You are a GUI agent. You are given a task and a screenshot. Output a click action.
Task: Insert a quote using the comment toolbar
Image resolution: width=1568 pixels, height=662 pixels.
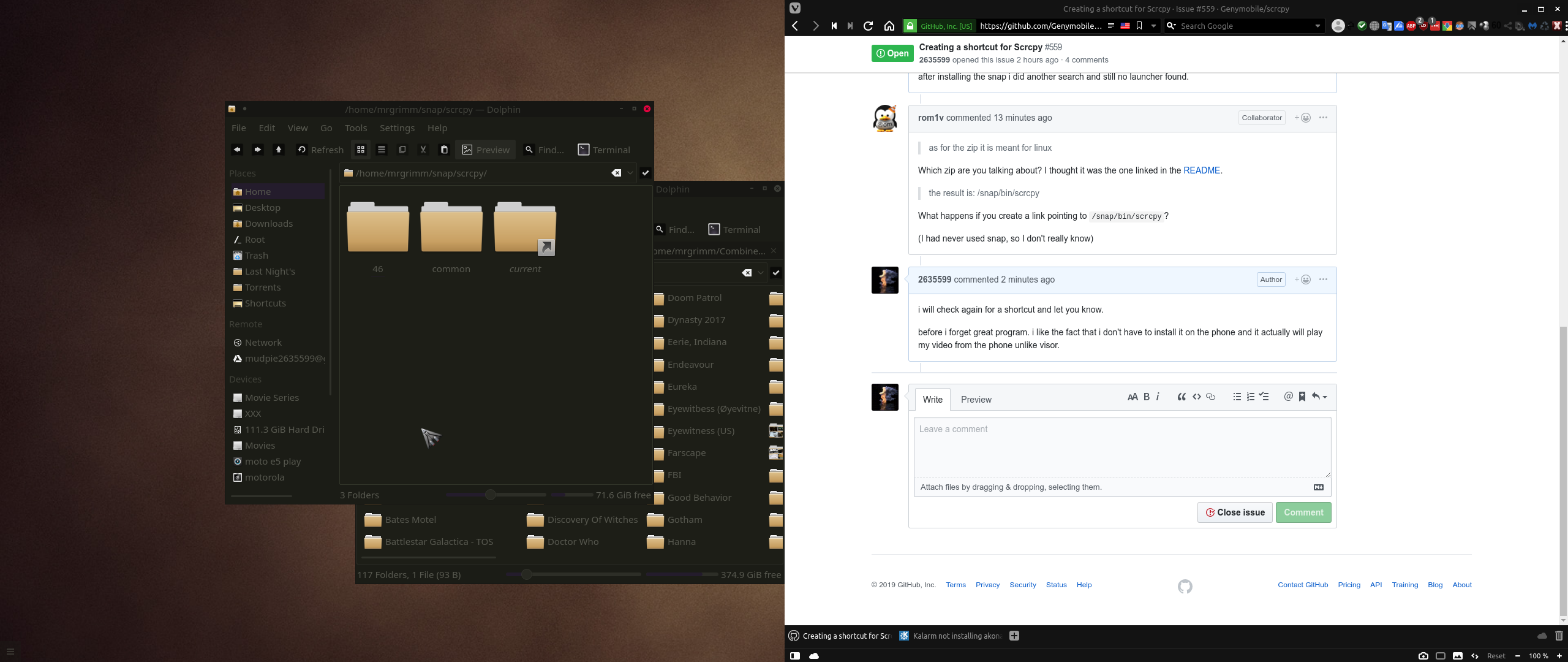1182,397
